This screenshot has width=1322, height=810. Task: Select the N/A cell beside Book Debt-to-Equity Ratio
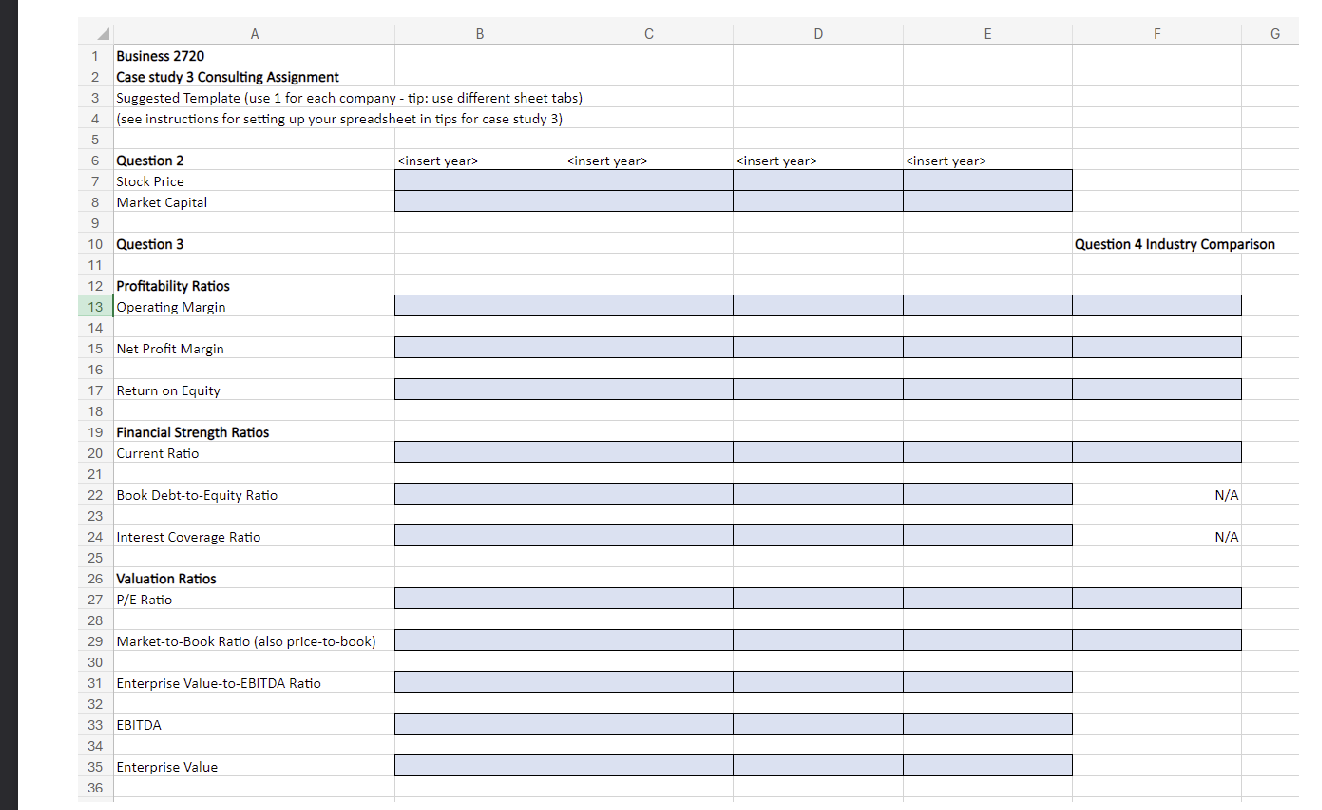(1157, 494)
